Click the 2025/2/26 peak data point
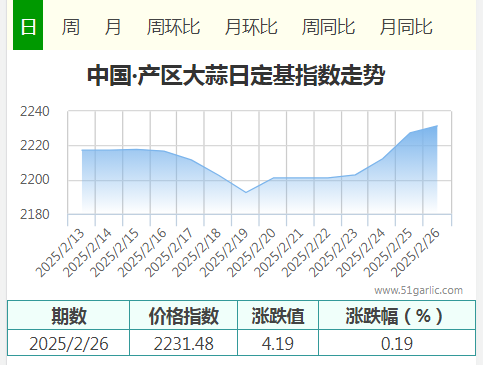This screenshot has height=365, width=483. [437, 126]
